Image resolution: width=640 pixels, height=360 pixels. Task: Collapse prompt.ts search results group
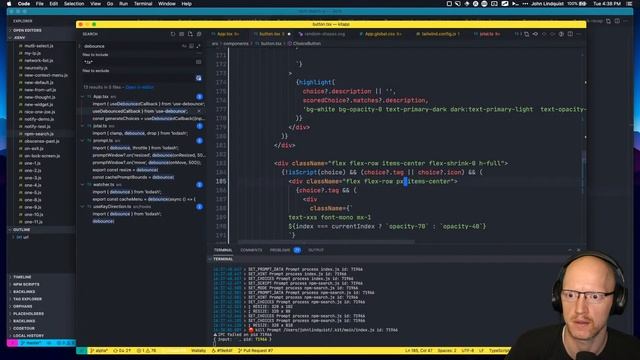tap(83, 140)
